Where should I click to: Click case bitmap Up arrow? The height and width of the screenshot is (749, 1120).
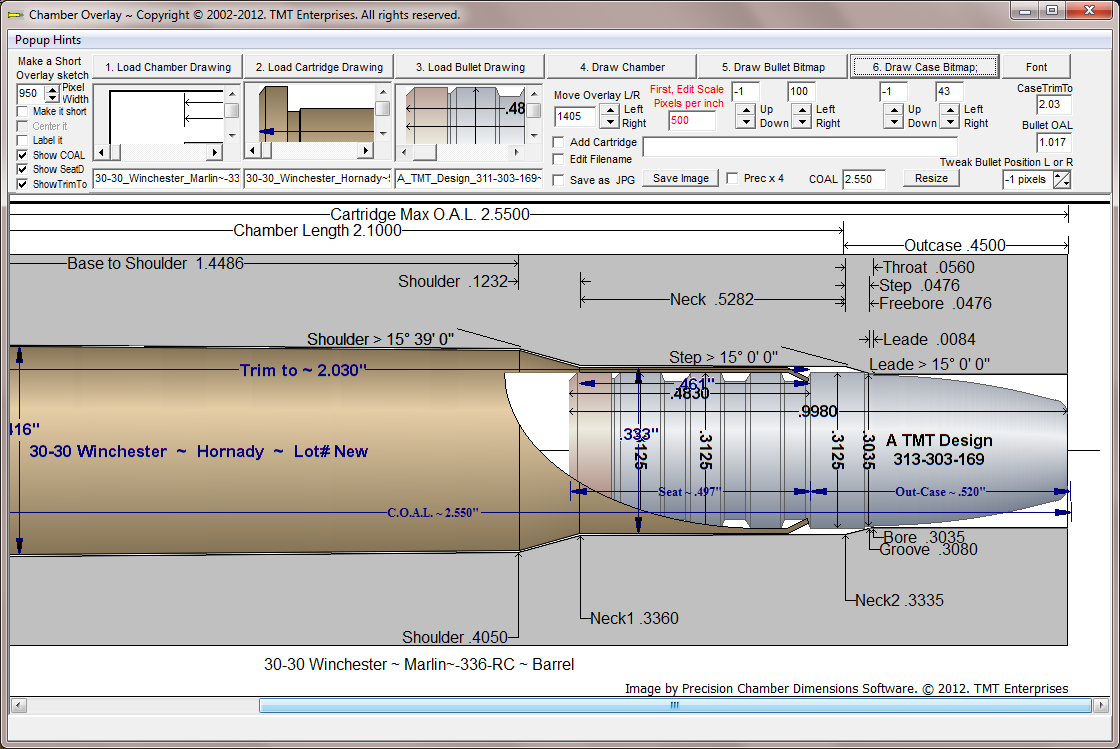click(894, 109)
